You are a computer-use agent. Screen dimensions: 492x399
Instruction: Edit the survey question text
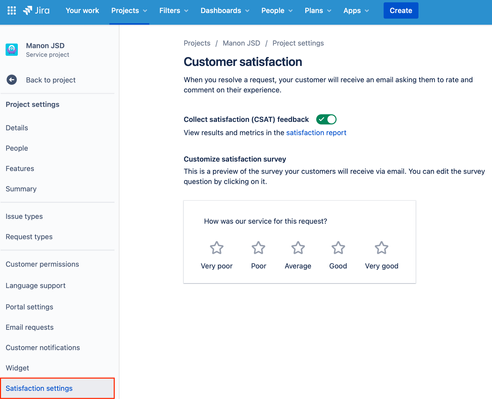[265, 221]
